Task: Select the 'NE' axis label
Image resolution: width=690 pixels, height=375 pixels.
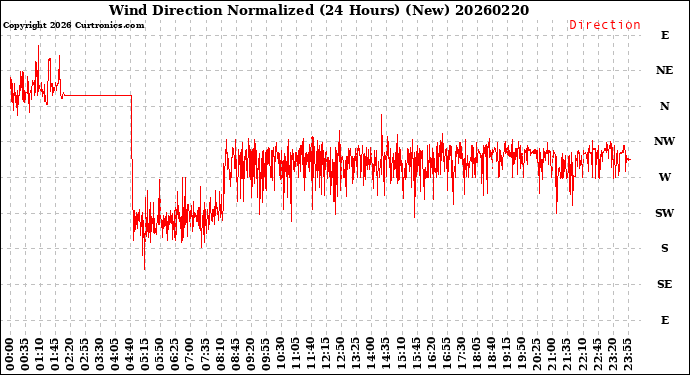Action: pos(664,70)
